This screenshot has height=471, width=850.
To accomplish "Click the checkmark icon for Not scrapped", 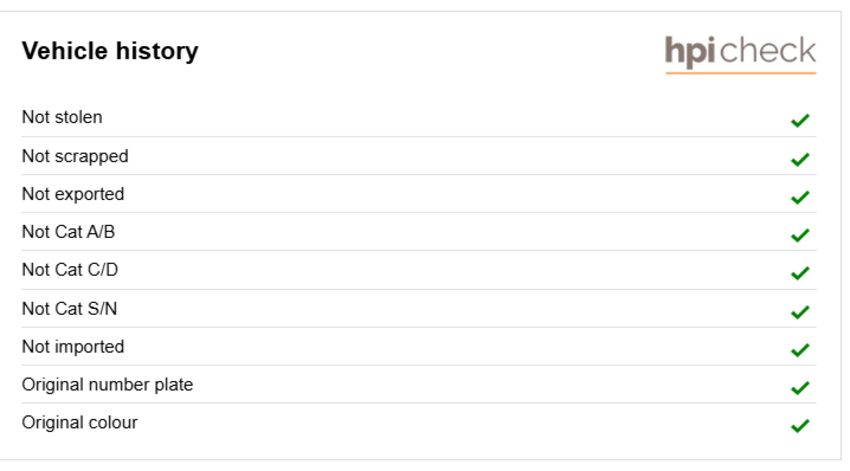I will pos(800,159).
